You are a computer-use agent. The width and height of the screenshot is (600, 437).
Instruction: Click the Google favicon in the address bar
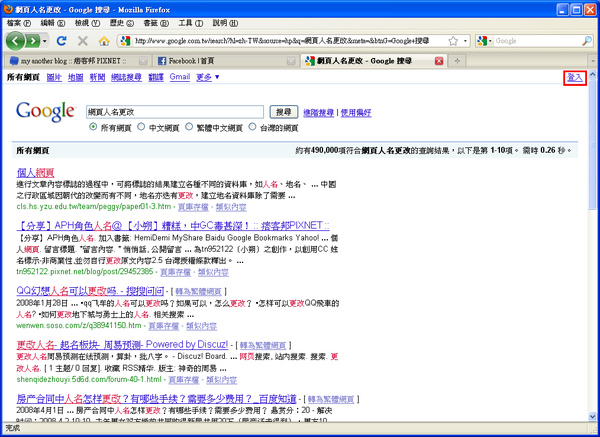(x=125, y=41)
